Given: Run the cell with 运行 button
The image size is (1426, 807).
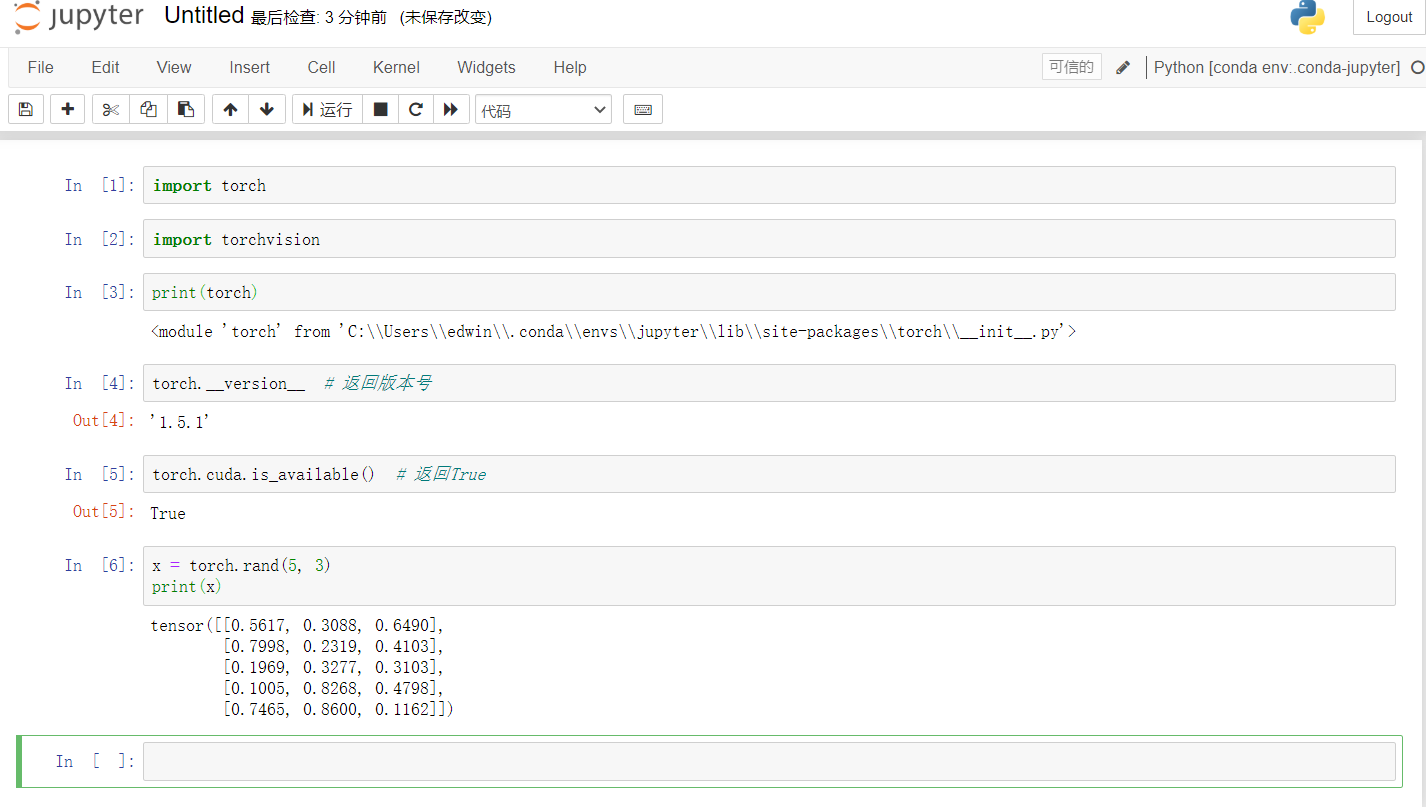Looking at the screenshot, I should [327, 109].
